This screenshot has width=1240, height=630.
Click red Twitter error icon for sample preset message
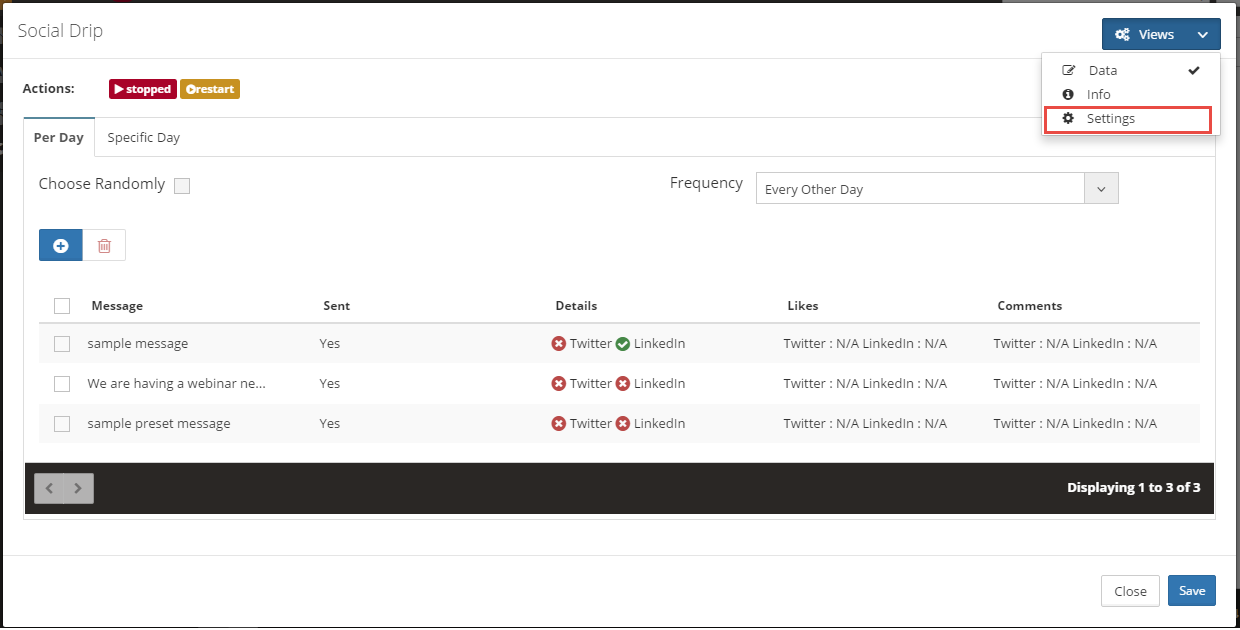pyautogui.click(x=559, y=424)
